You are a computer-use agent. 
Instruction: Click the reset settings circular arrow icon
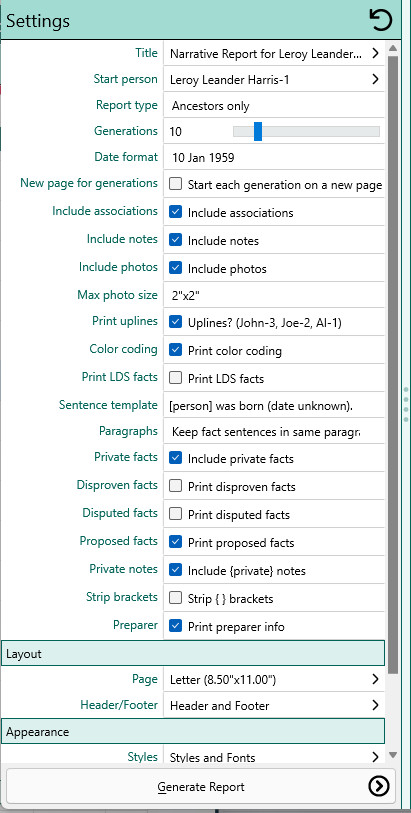(380, 20)
